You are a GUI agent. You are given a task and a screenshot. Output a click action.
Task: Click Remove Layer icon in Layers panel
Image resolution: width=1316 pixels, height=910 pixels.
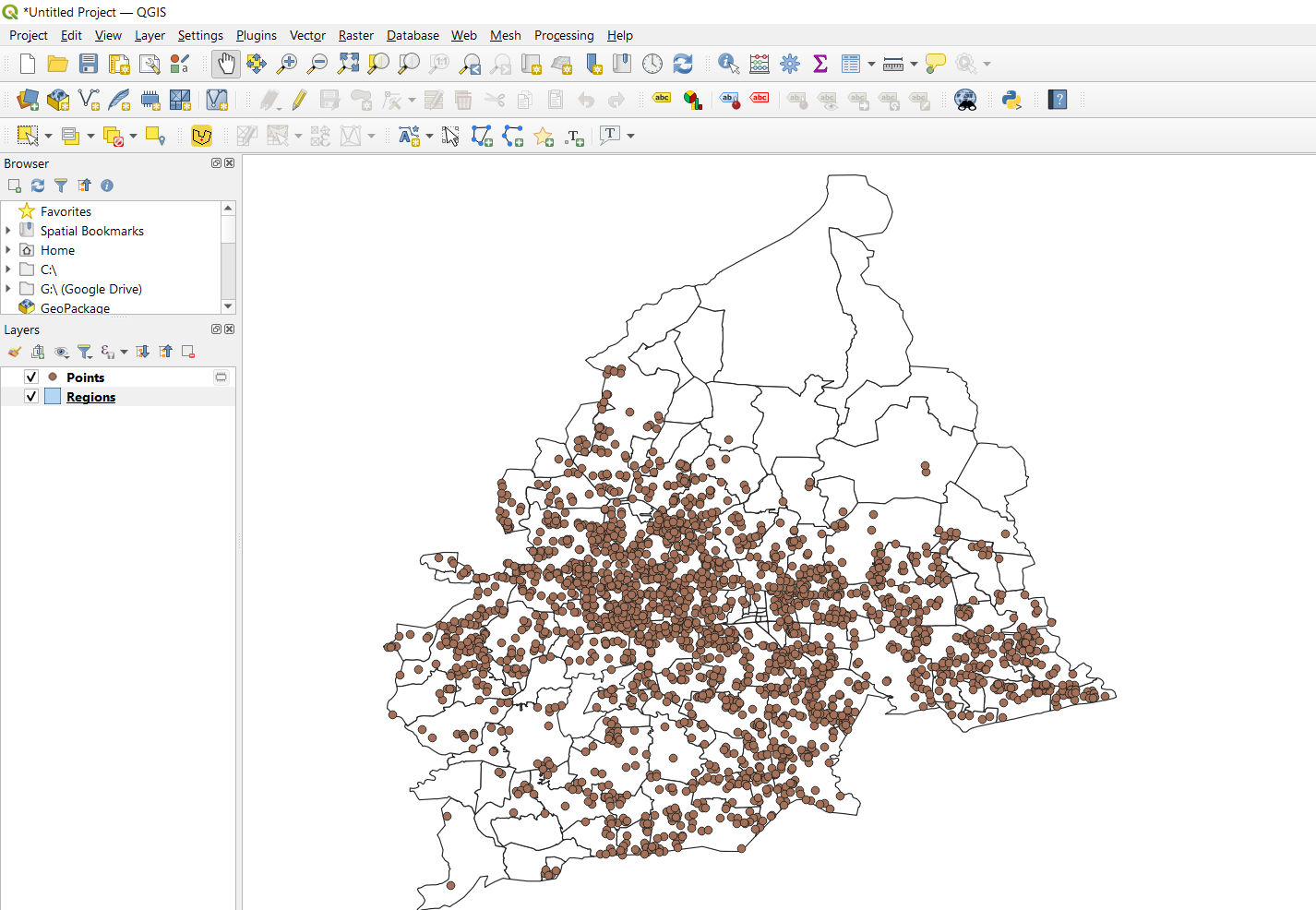coord(188,352)
